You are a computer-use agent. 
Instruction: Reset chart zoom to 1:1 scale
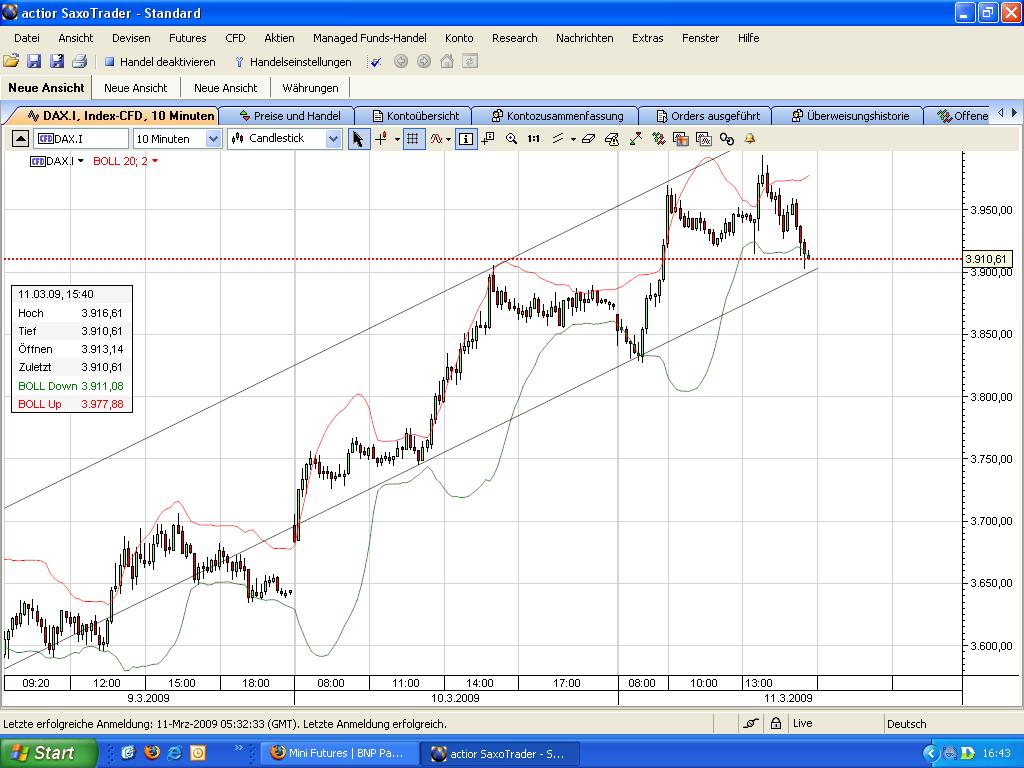pos(532,139)
